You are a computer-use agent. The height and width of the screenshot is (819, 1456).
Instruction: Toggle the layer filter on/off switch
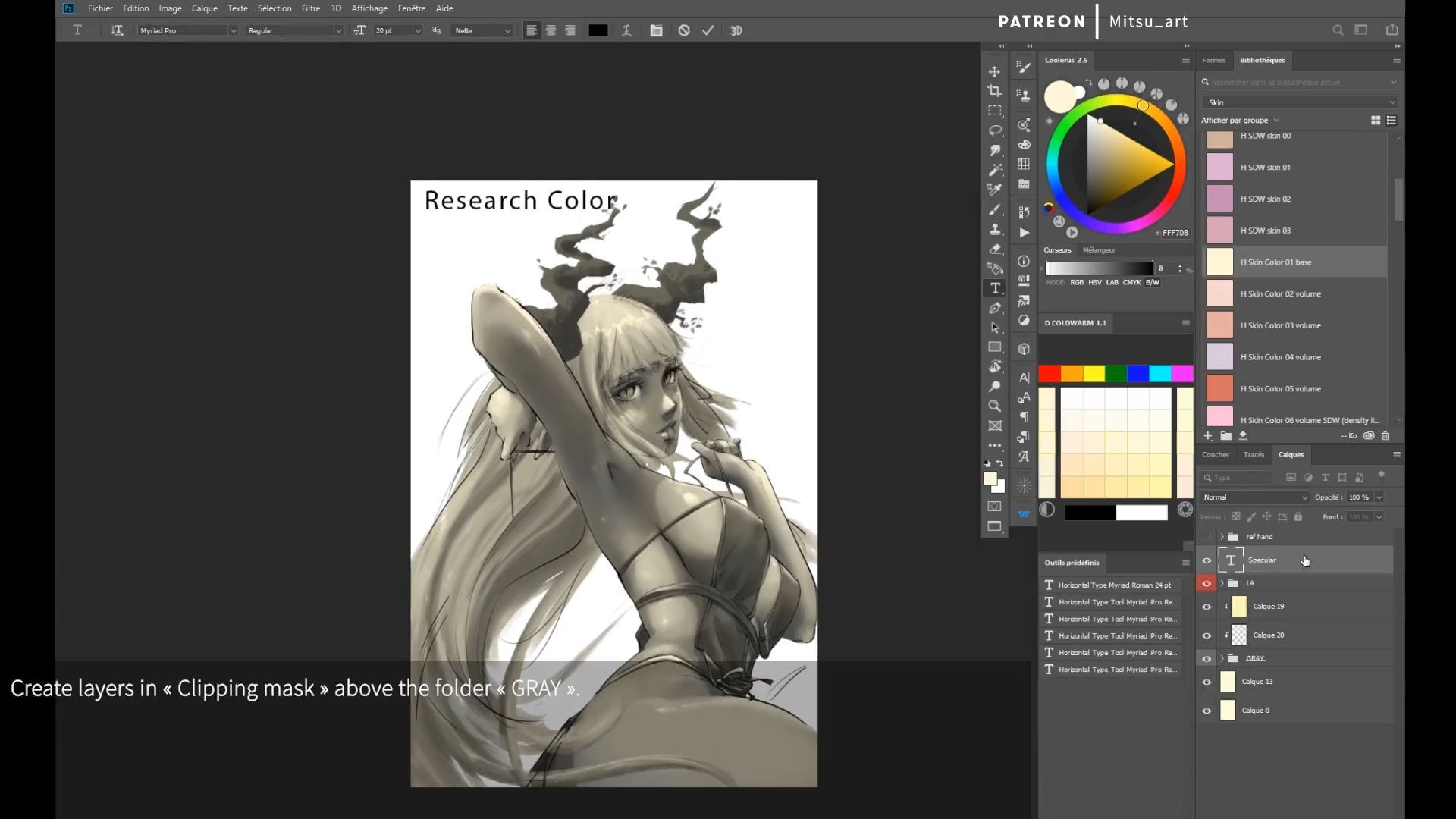(1381, 475)
